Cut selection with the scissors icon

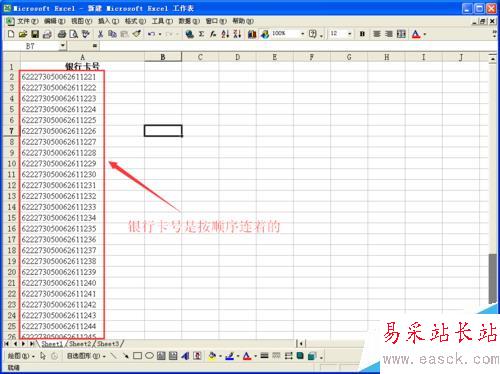[100, 34]
